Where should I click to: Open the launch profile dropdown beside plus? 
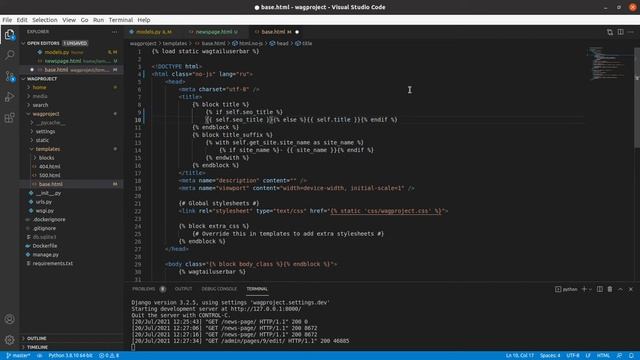coord(590,289)
